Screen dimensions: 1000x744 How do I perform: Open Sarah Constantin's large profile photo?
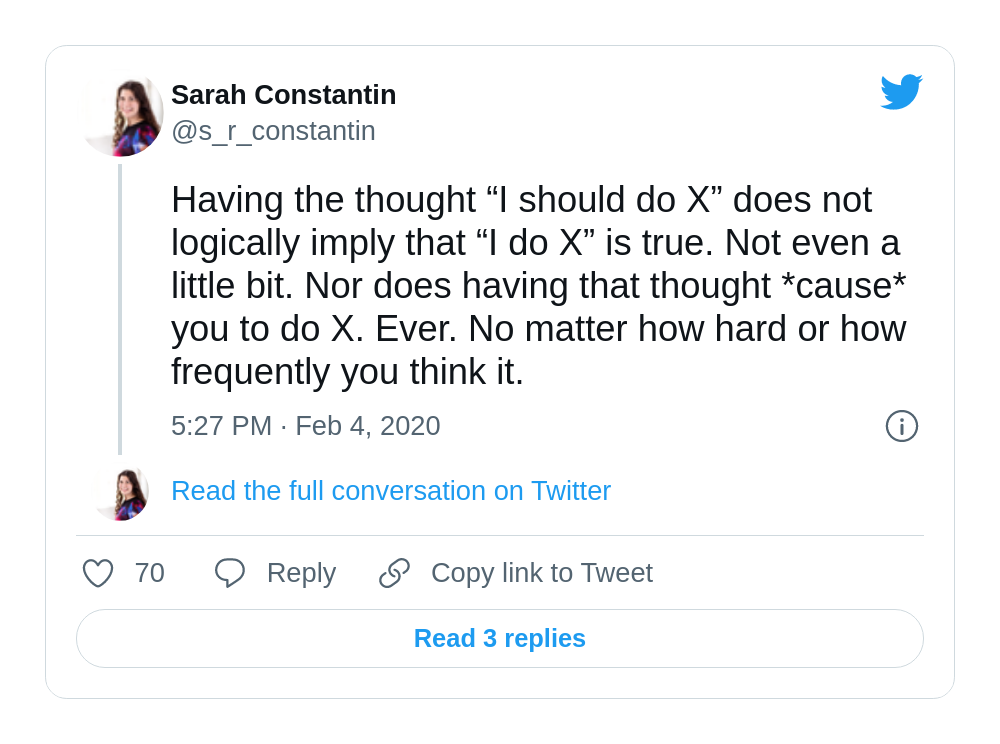(121, 115)
